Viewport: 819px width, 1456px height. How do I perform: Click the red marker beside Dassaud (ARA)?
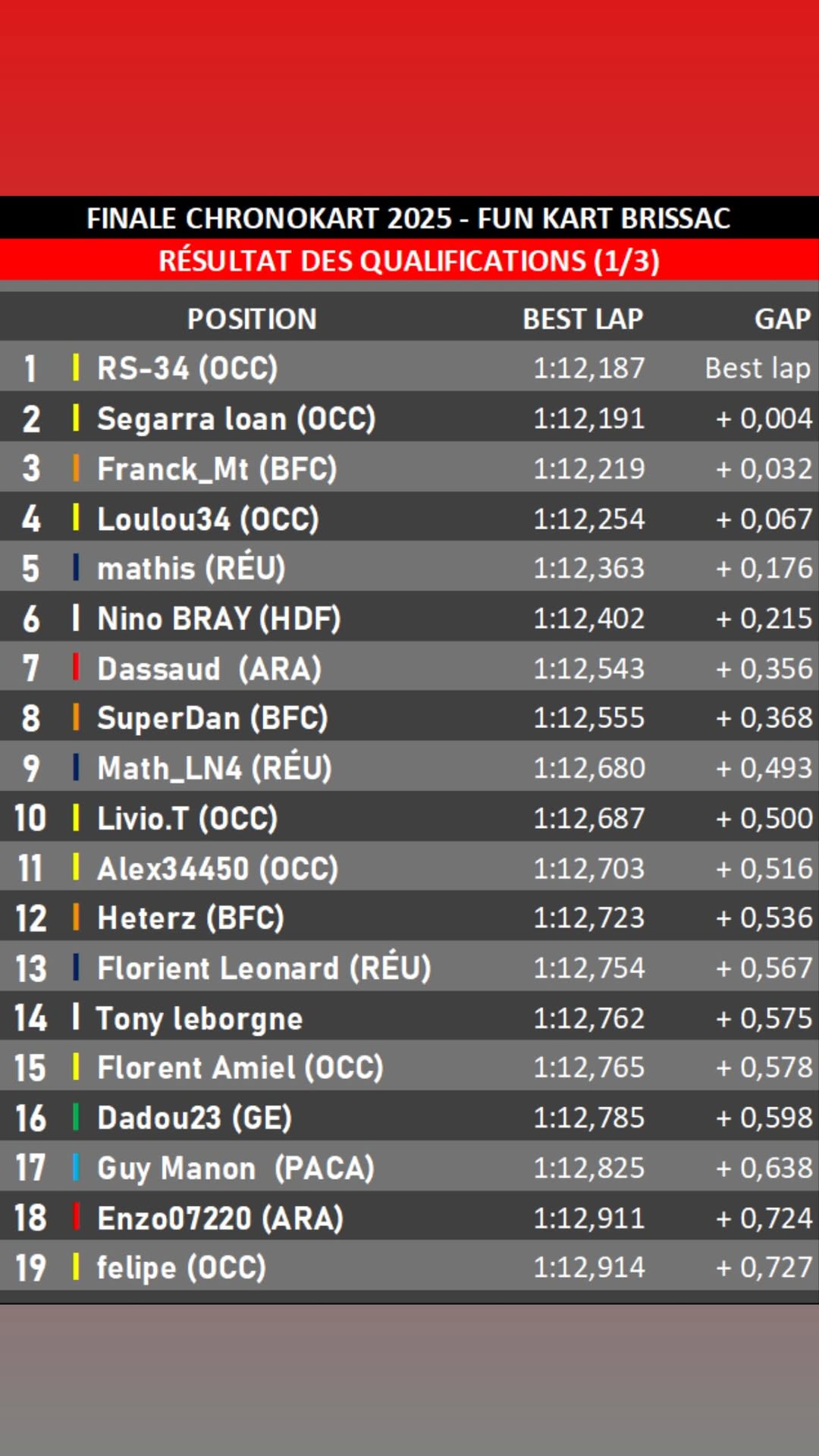pyautogui.click(x=76, y=667)
